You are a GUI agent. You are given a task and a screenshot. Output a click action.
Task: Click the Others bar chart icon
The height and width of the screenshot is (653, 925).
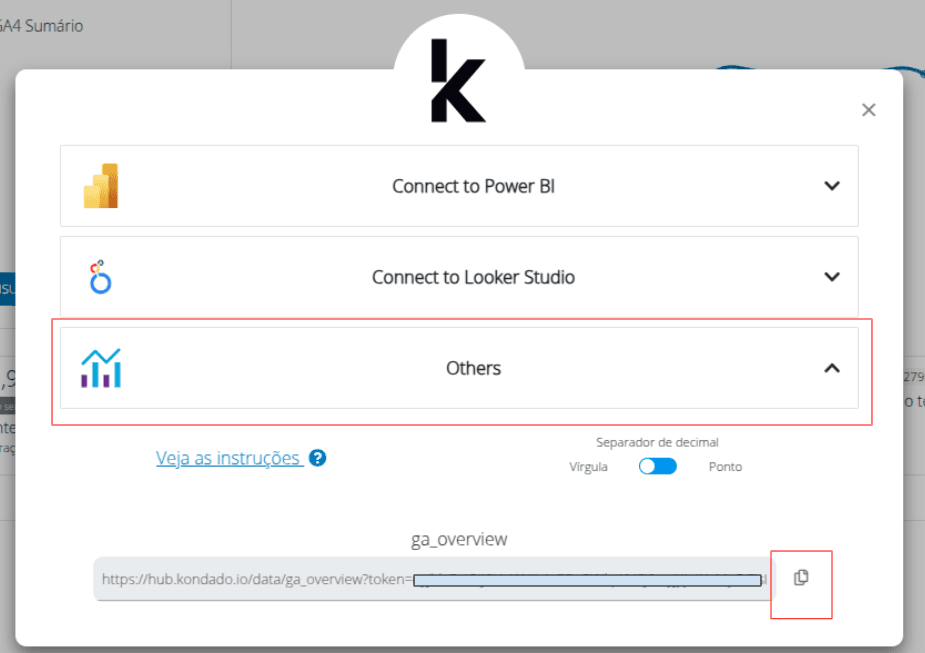click(x=101, y=368)
